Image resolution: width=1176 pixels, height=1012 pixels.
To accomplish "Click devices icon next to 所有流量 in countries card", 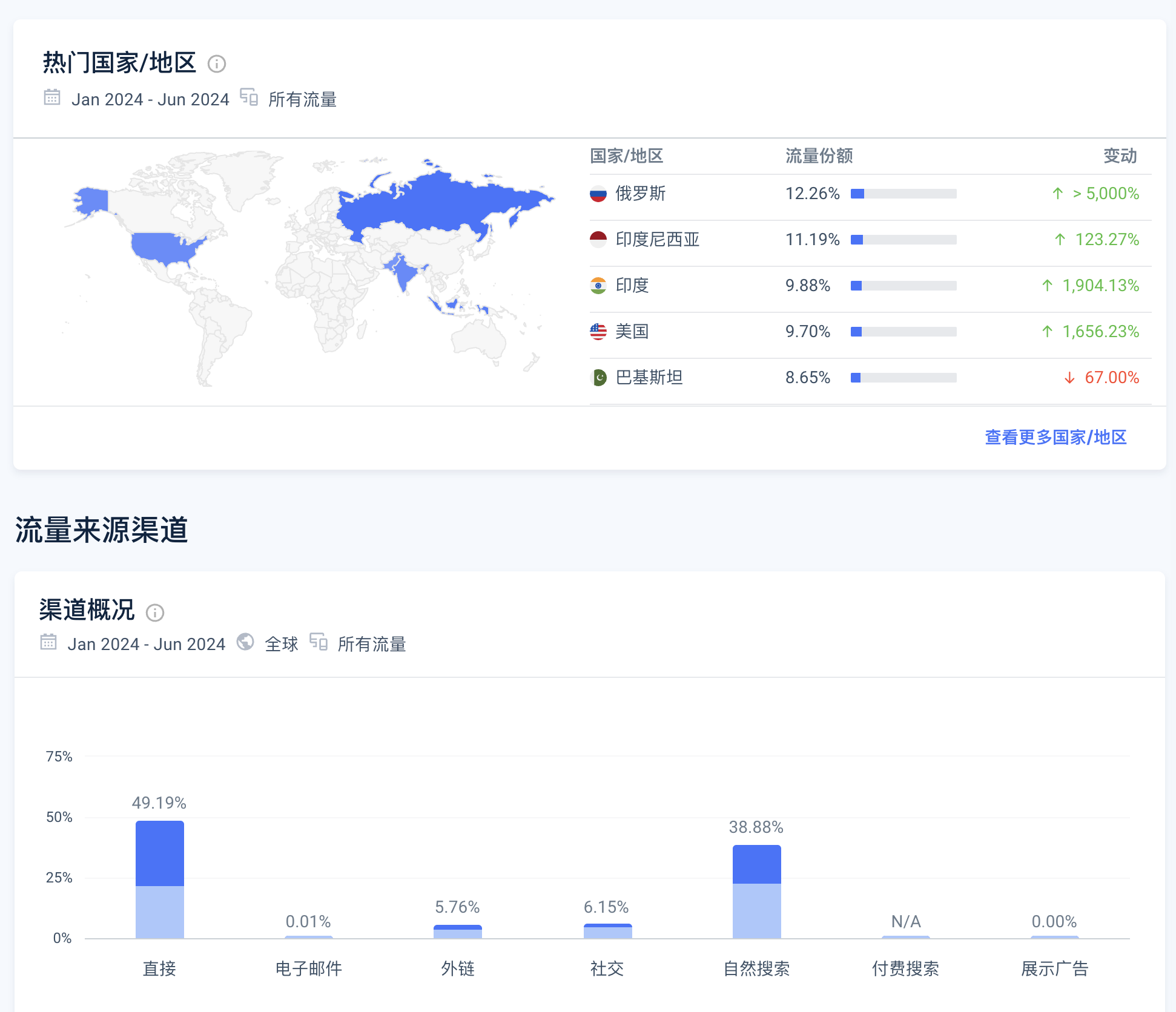I will [x=249, y=97].
